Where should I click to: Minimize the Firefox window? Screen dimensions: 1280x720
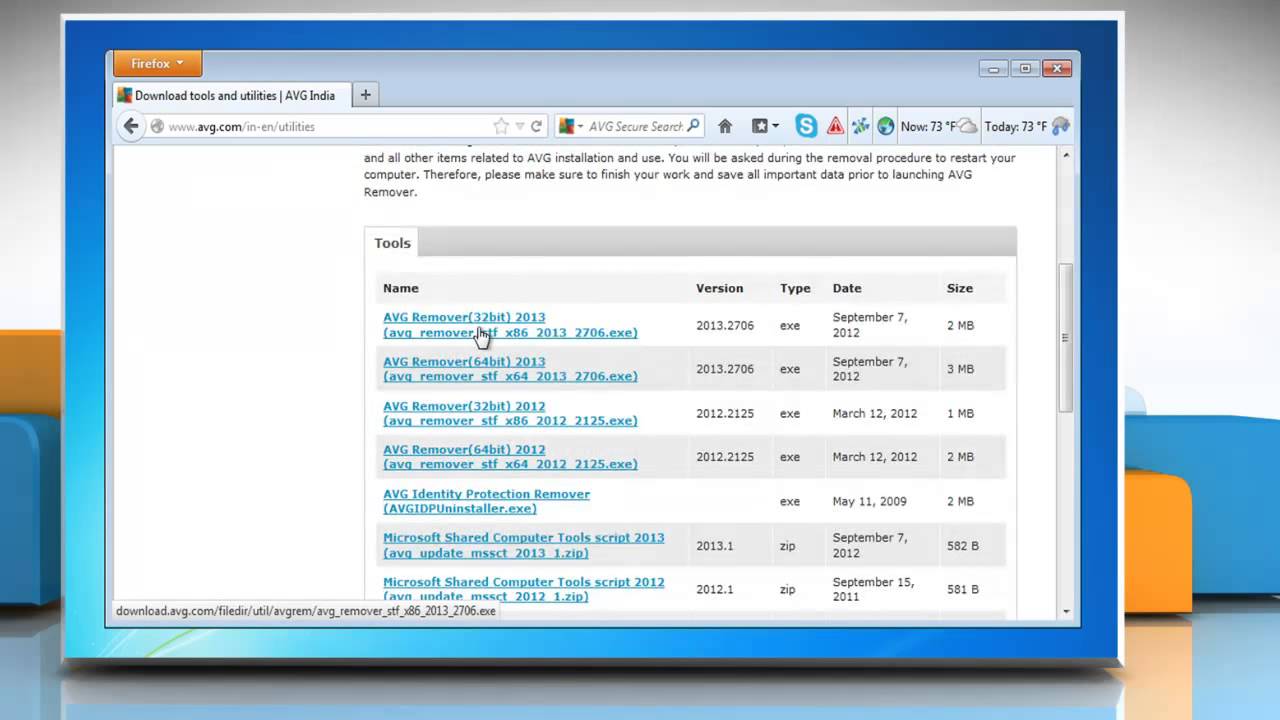point(993,69)
